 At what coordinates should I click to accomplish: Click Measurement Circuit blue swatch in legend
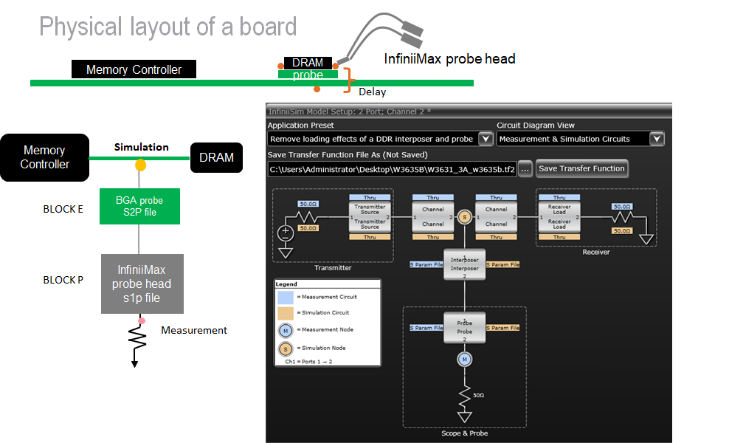point(285,297)
